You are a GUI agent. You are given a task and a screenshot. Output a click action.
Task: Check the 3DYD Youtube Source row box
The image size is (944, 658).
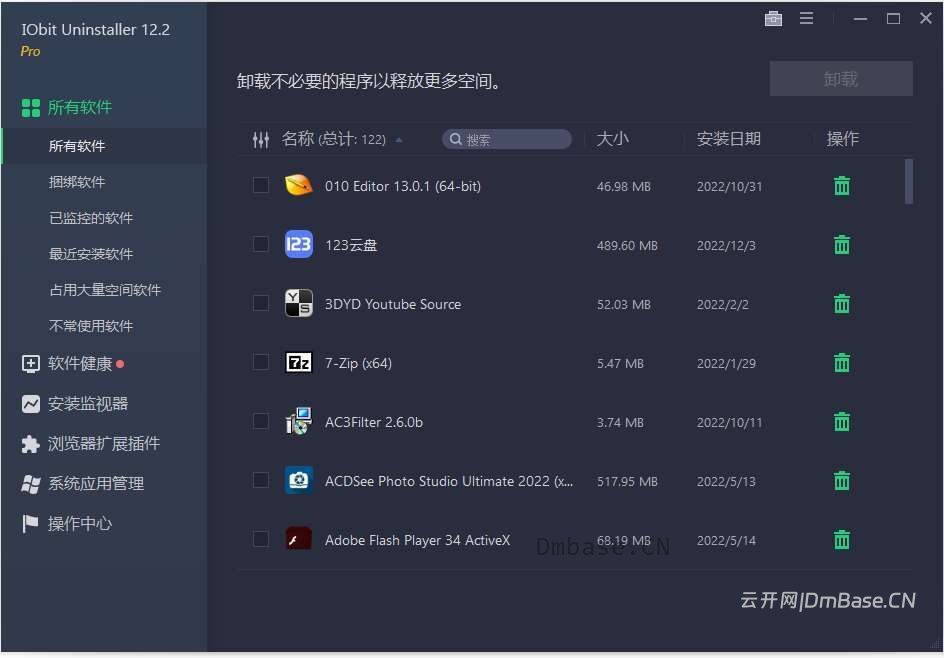click(x=261, y=303)
